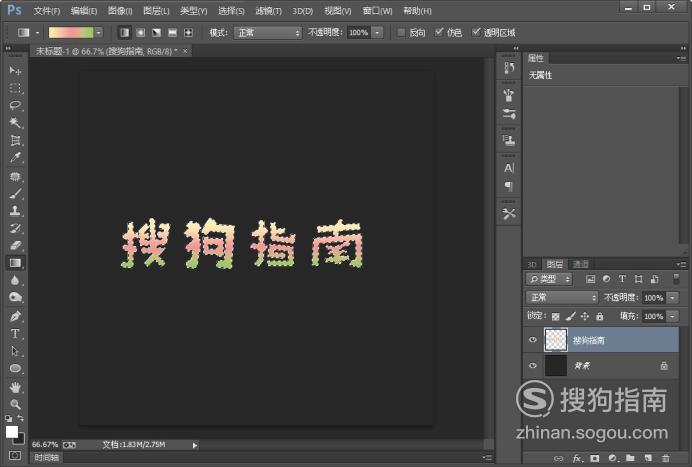The height and width of the screenshot is (467, 692).
Task: Choose diamond gradient style button
Action: (x=188, y=33)
